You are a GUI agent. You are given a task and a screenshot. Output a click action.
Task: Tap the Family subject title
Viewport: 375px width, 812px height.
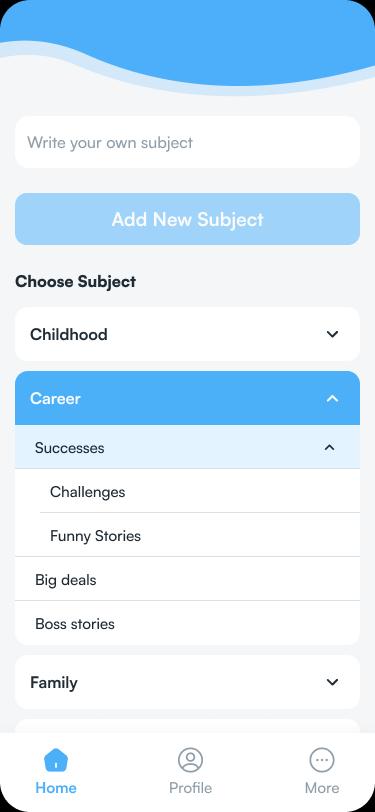coord(54,683)
